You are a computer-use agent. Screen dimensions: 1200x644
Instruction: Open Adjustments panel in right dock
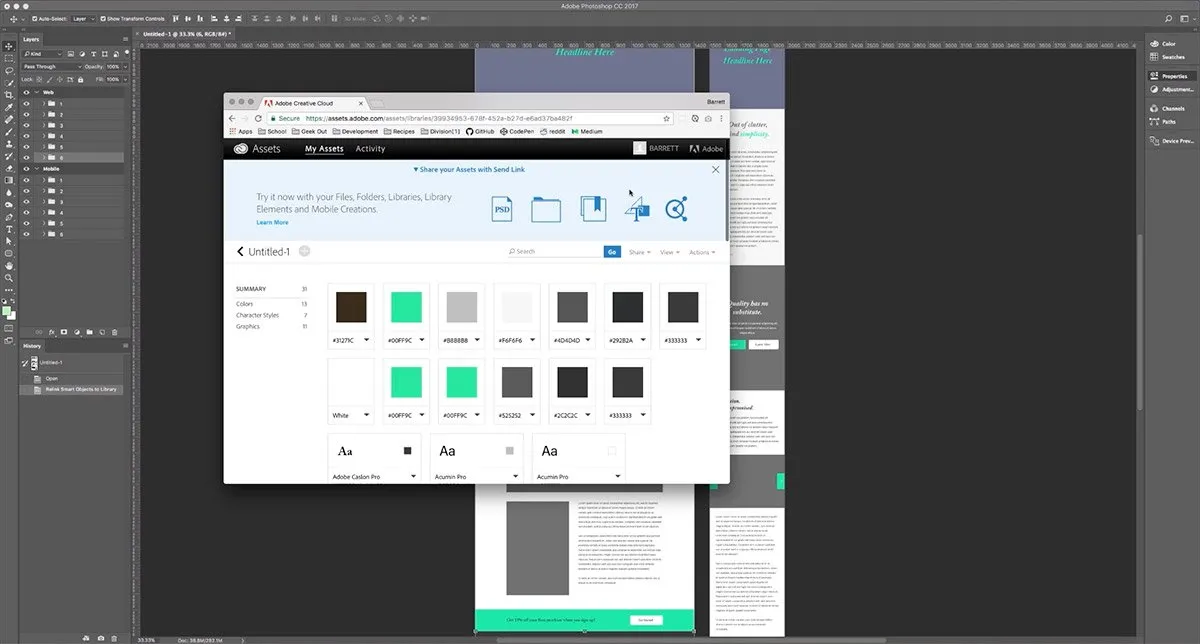click(1171, 89)
